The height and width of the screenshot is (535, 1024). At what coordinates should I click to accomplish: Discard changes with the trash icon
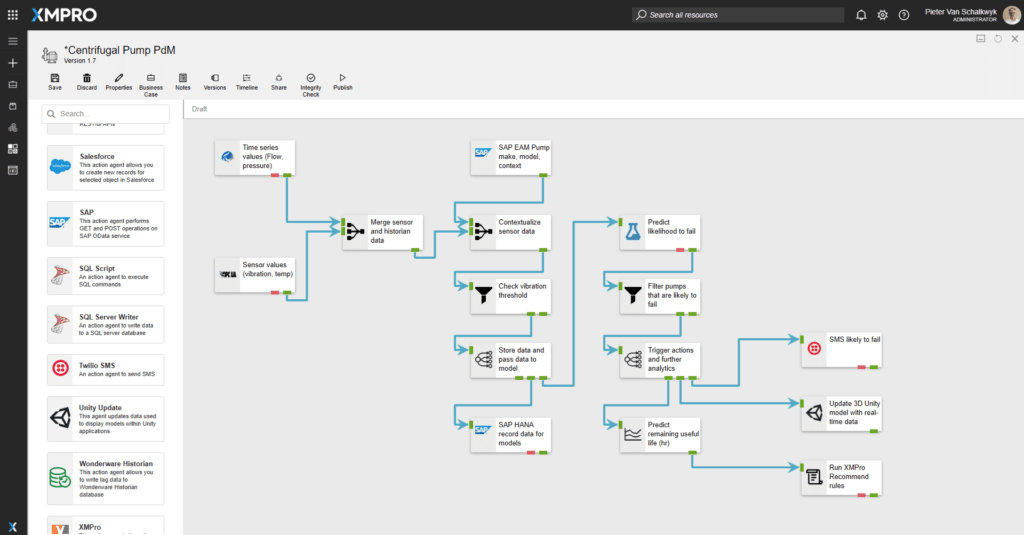87,78
